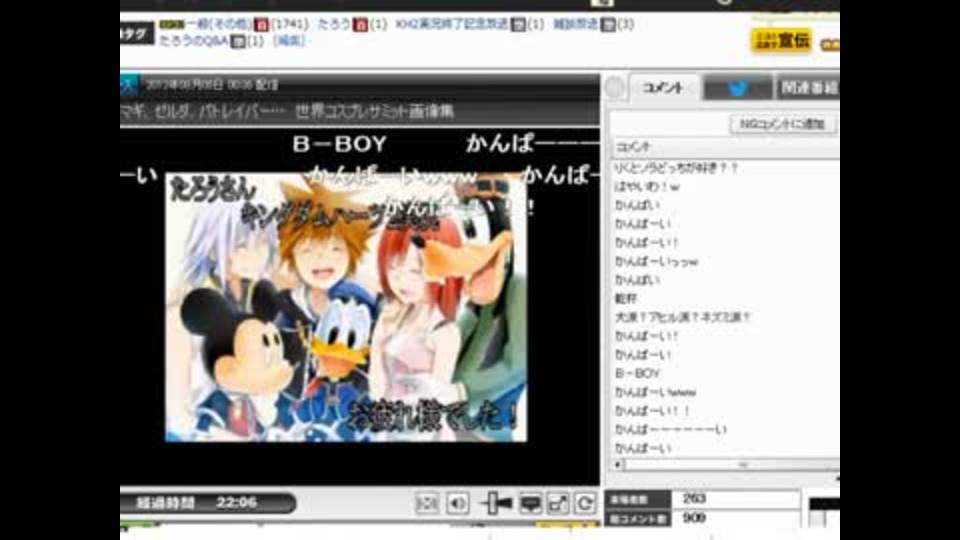Open the Twitter bird tab
This screenshot has height=540, width=960.
point(738,88)
